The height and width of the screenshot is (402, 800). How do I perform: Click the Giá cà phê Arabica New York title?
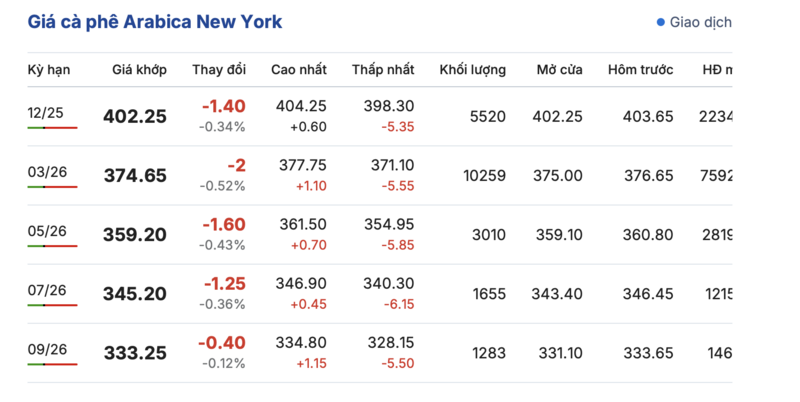click(155, 22)
